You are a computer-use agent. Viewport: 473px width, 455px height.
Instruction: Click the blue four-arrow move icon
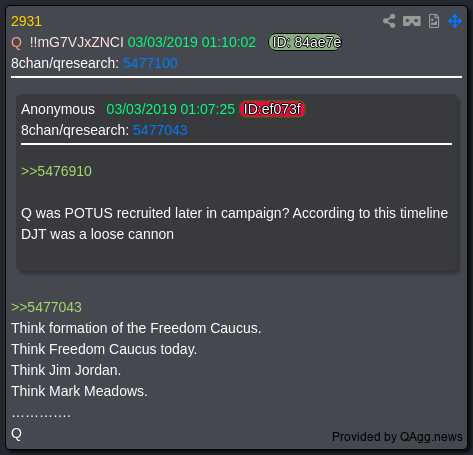pos(455,21)
